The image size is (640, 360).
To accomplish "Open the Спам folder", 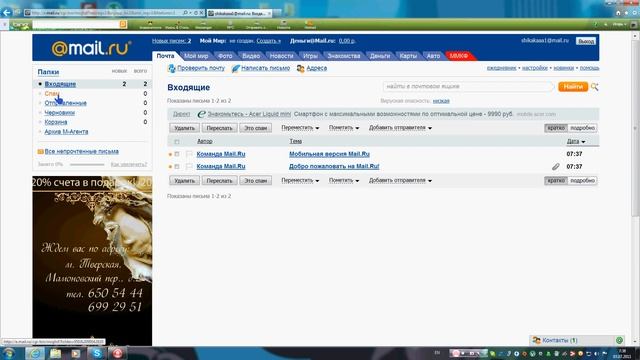I will point(52,93).
